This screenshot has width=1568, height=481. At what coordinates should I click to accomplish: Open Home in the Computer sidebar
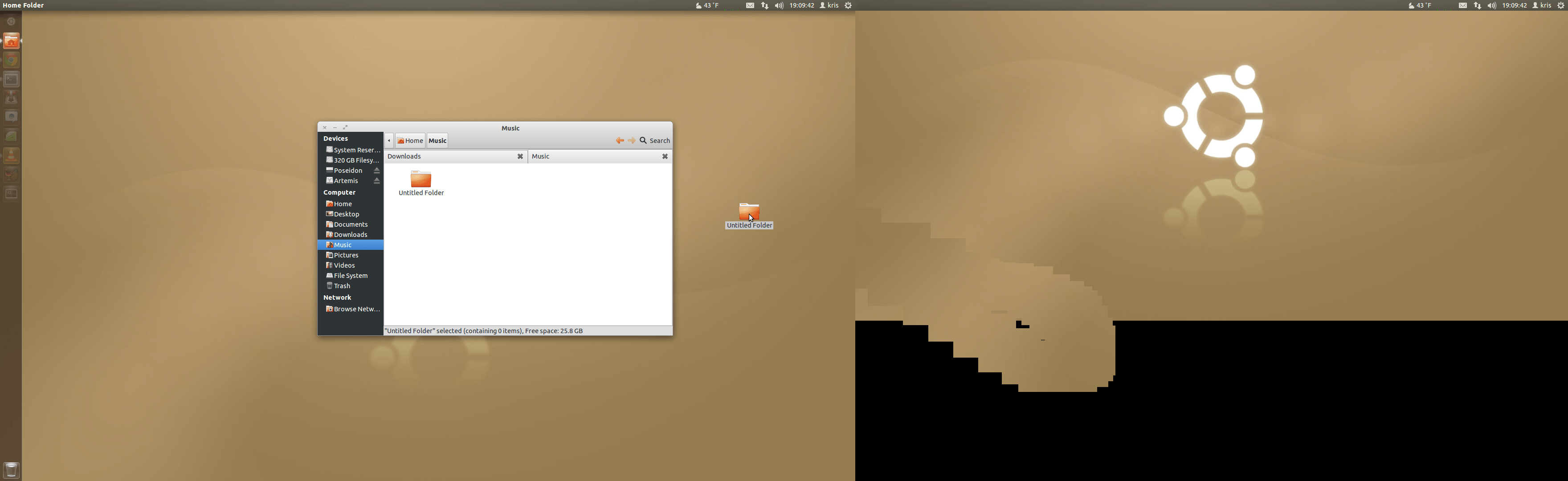point(351,204)
